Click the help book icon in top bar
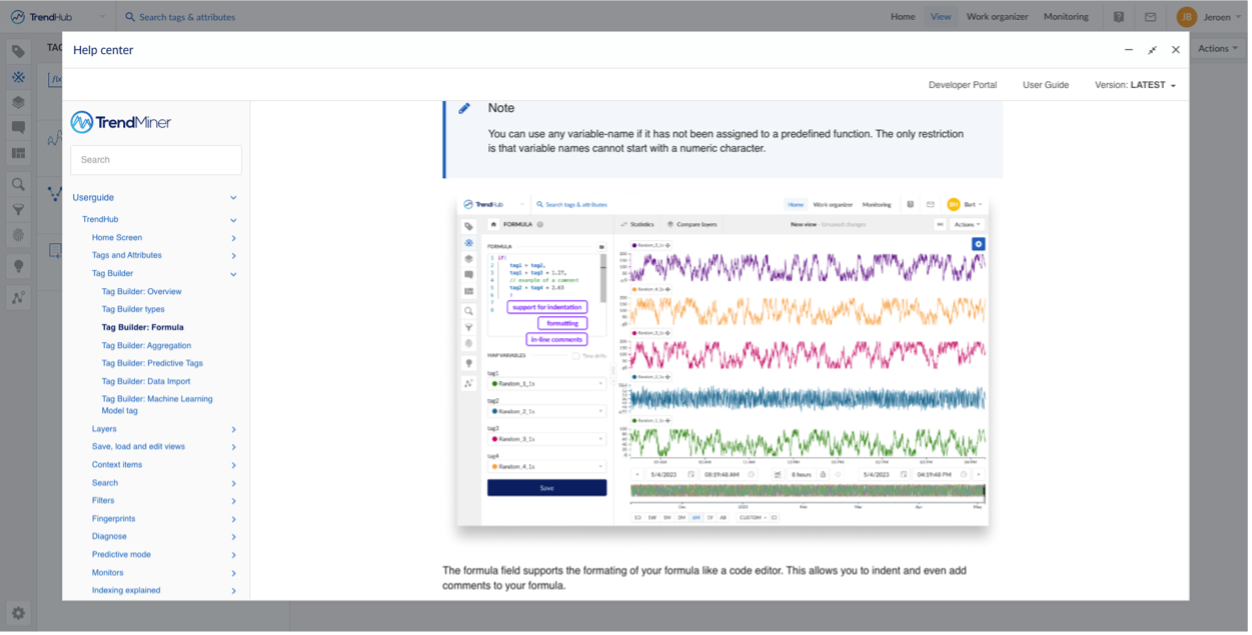Image resolution: width=1252 pixels, height=635 pixels. point(1119,17)
